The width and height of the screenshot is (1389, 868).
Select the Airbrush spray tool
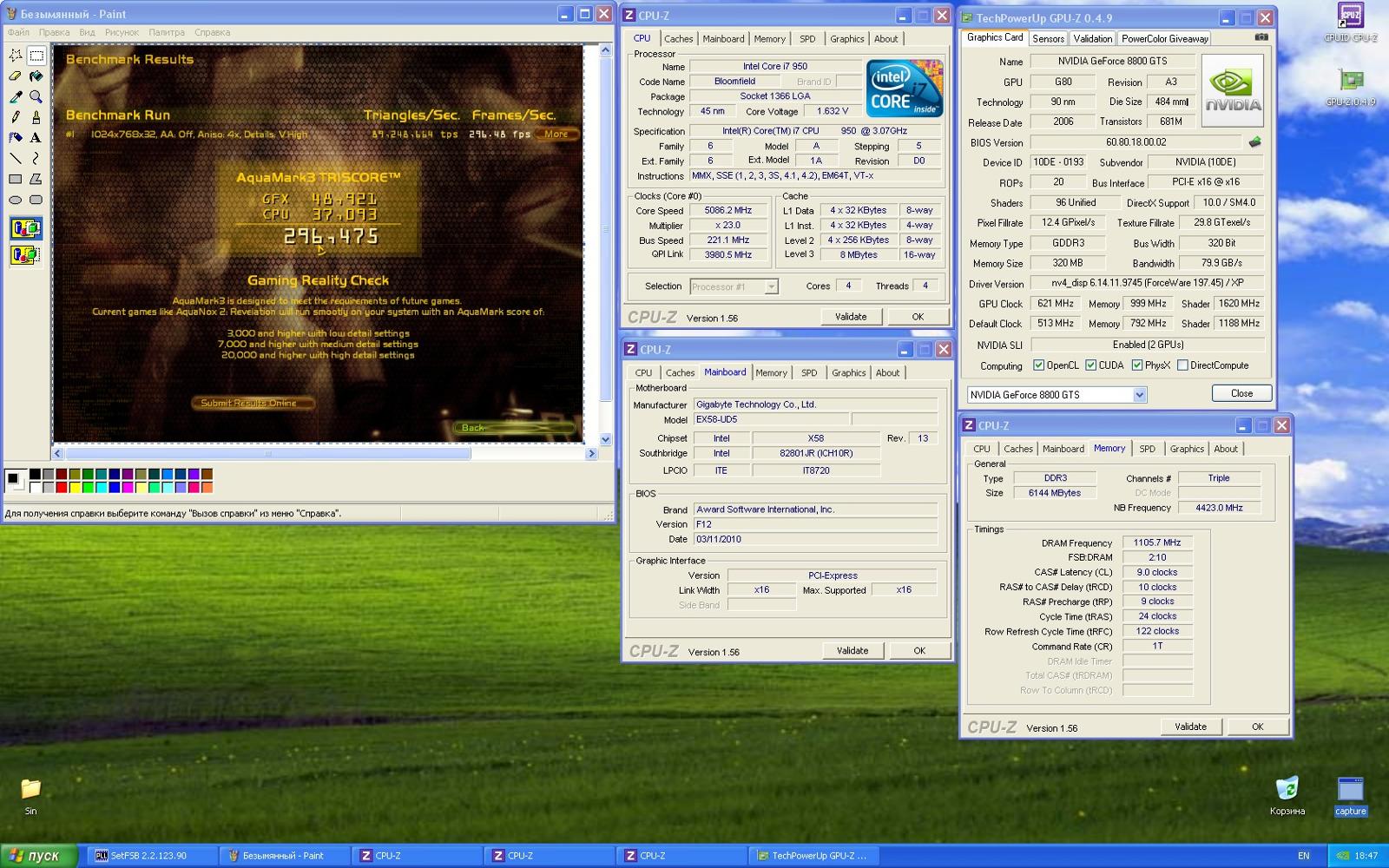click(x=16, y=137)
